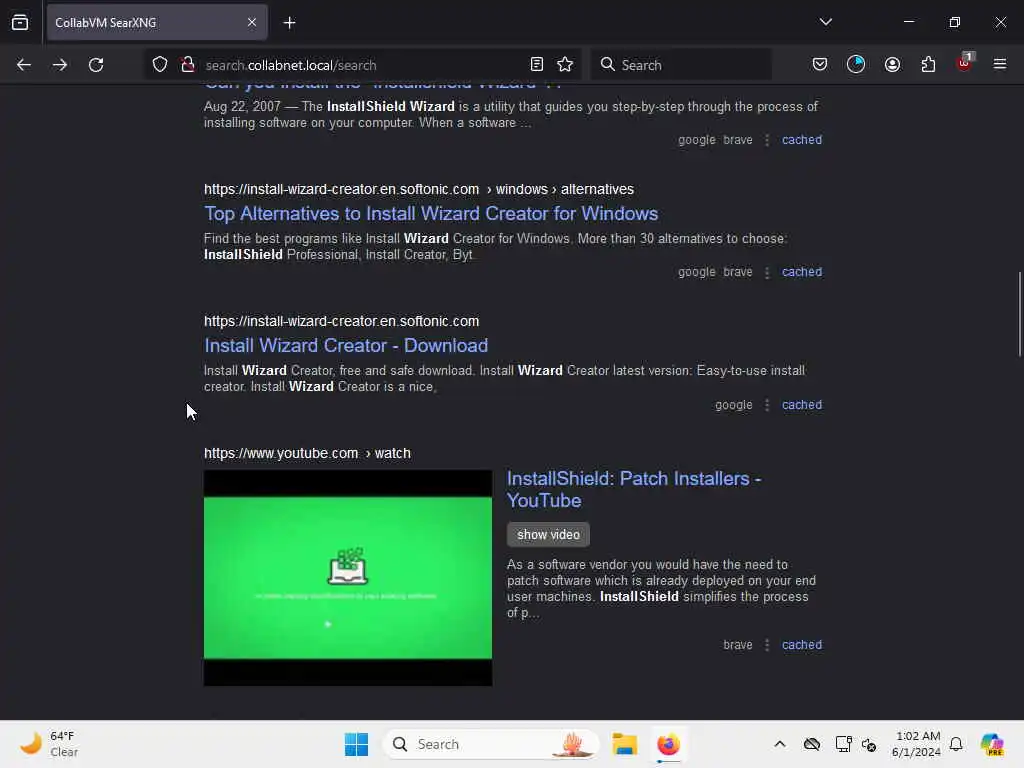Viewport: 1024px width, 768px height.
Task: Open the Firefox hamburger menu
Action: point(1000,65)
